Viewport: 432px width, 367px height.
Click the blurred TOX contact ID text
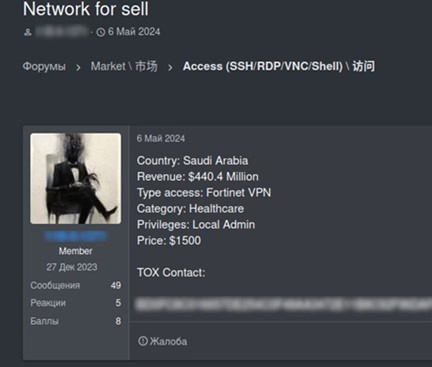(284, 304)
